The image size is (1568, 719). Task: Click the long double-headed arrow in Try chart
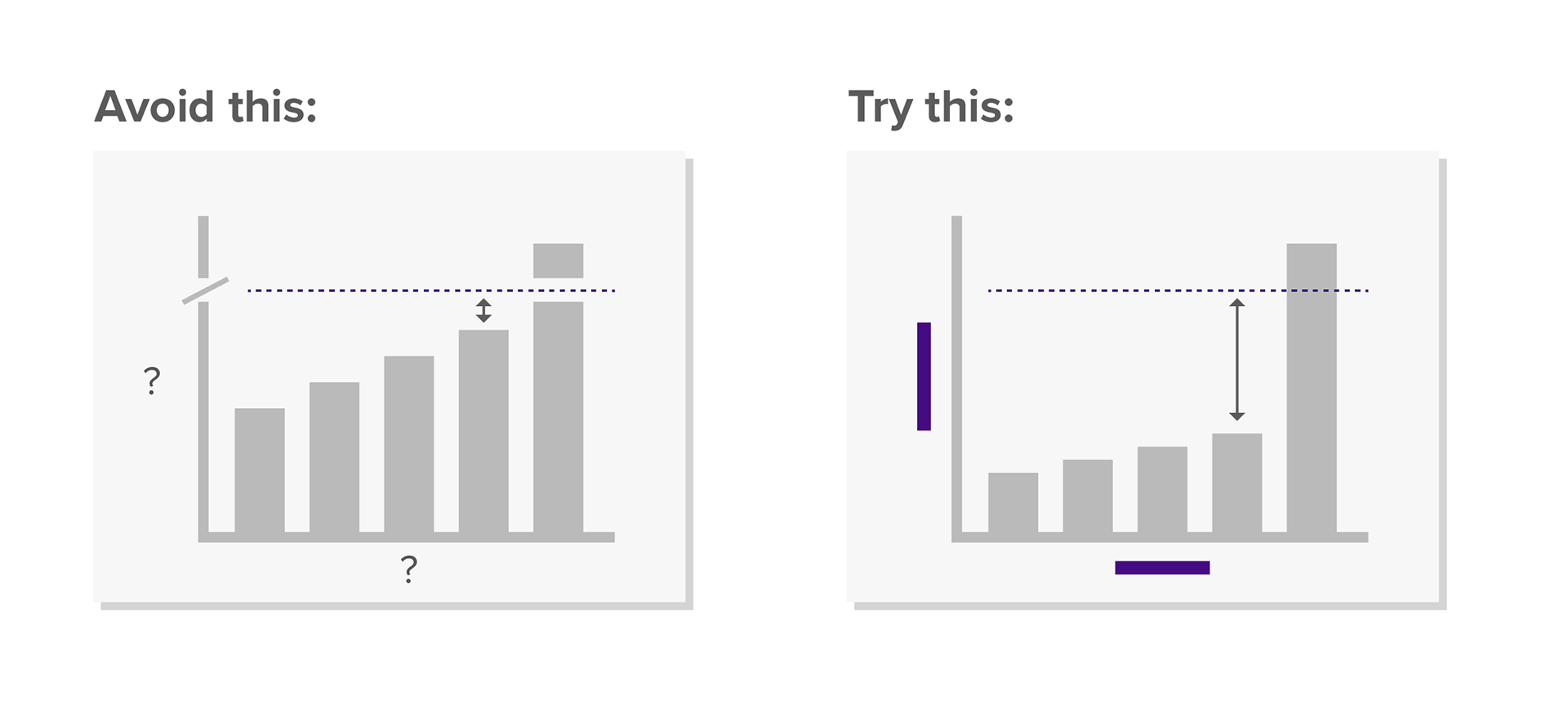pos(1237,359)
